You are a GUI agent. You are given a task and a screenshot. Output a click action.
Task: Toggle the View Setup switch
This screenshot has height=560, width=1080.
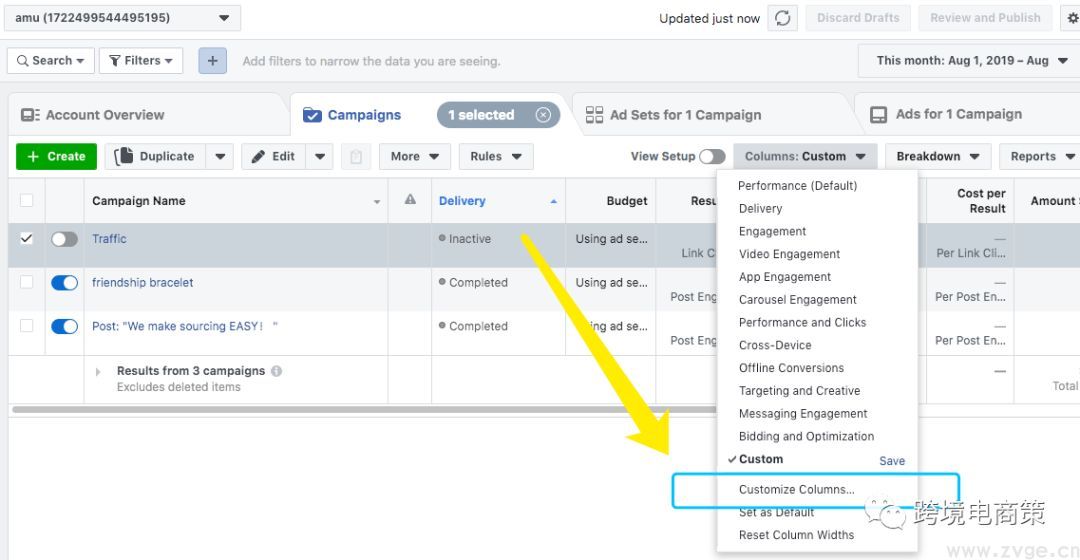712,157
